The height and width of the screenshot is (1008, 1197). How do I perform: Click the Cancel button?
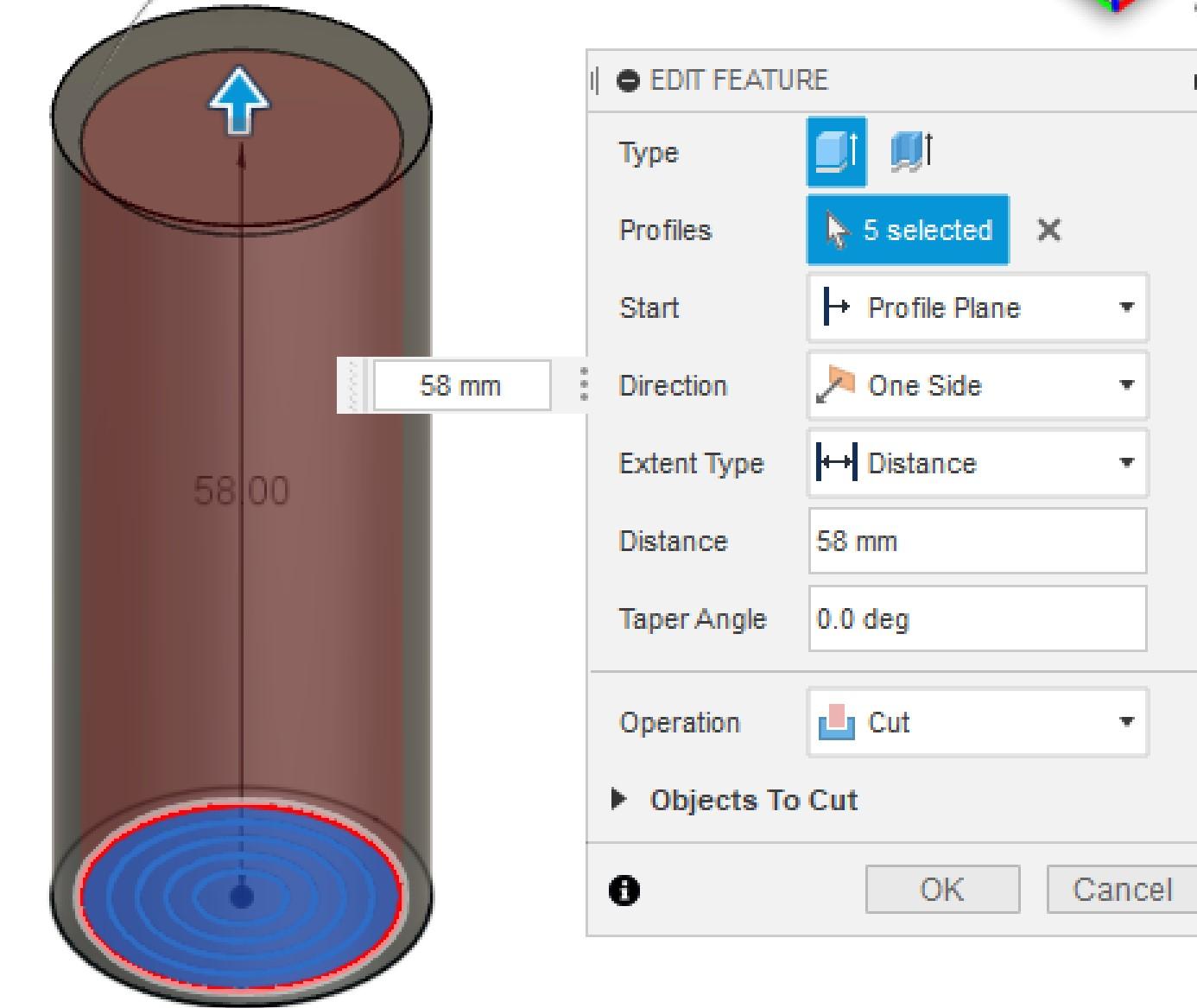coord(1122,889)
